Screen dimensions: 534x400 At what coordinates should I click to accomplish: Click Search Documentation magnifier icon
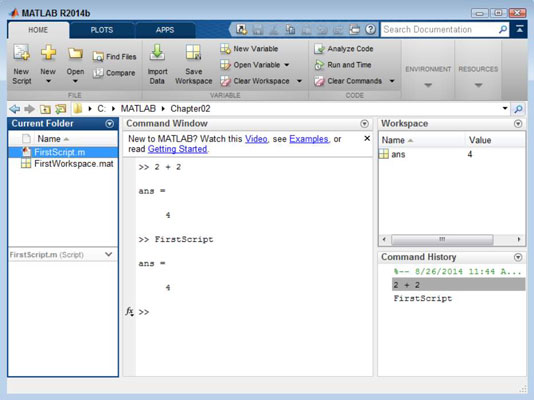point(503,30)
